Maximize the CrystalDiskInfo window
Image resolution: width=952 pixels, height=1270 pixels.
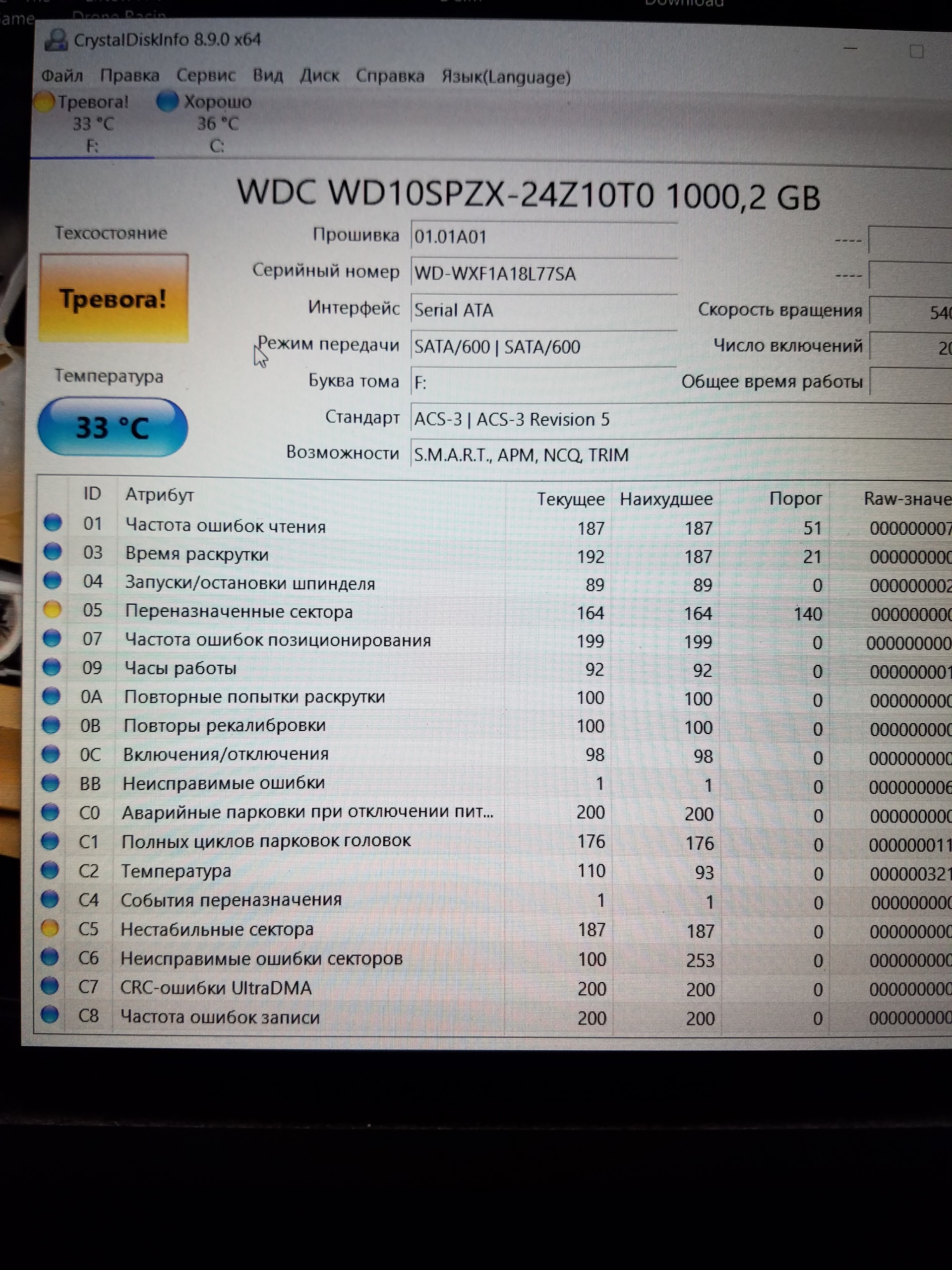916,52
